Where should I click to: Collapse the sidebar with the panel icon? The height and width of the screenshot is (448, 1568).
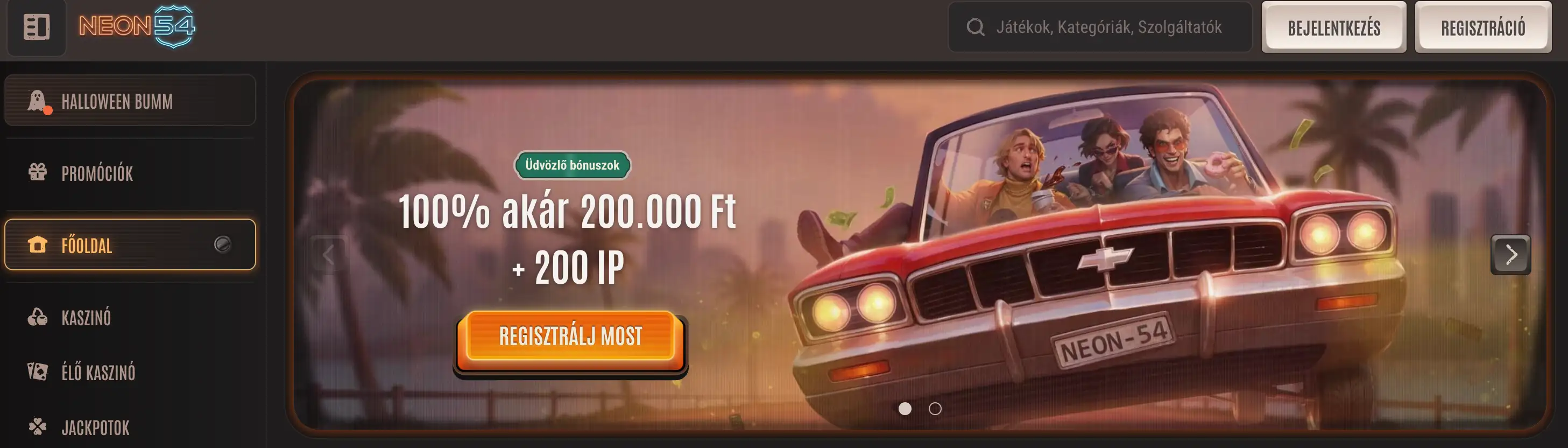37,27
